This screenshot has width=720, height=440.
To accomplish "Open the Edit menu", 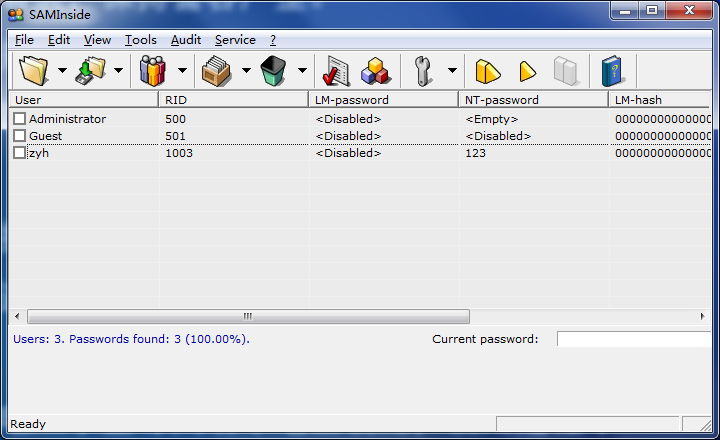I will pyautogui.click(x=59, y=40).
